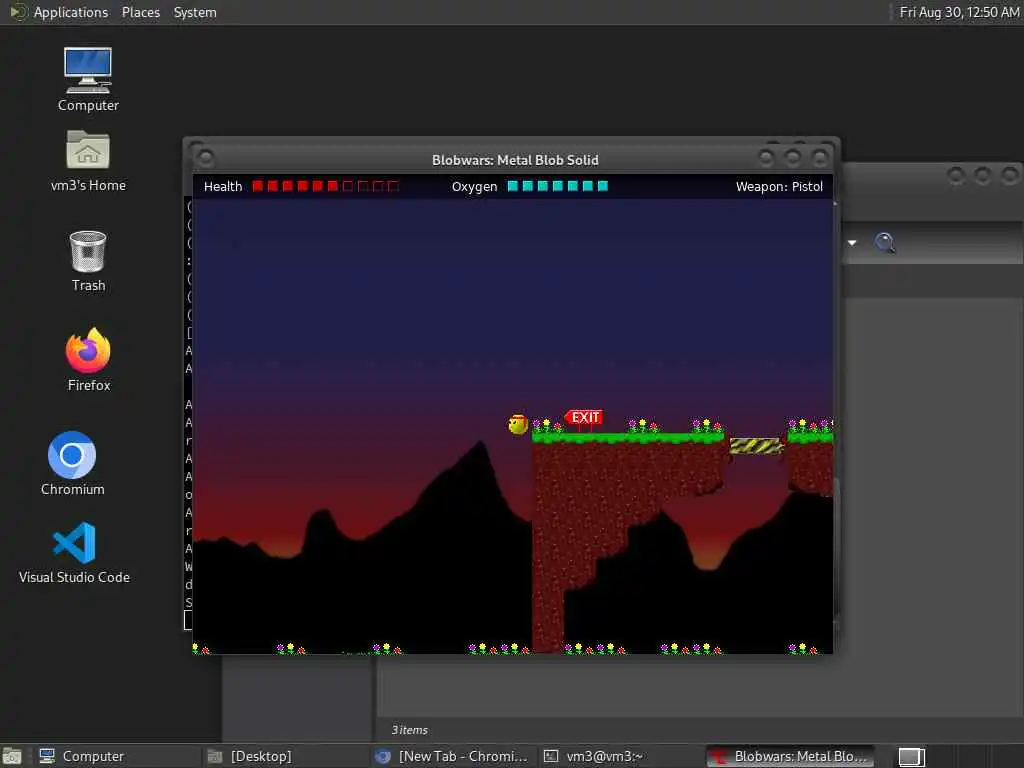This screenshot has height=768, width=1024.
Task: Click the Applications menu logo icon
Action: (x=18, y=12)
